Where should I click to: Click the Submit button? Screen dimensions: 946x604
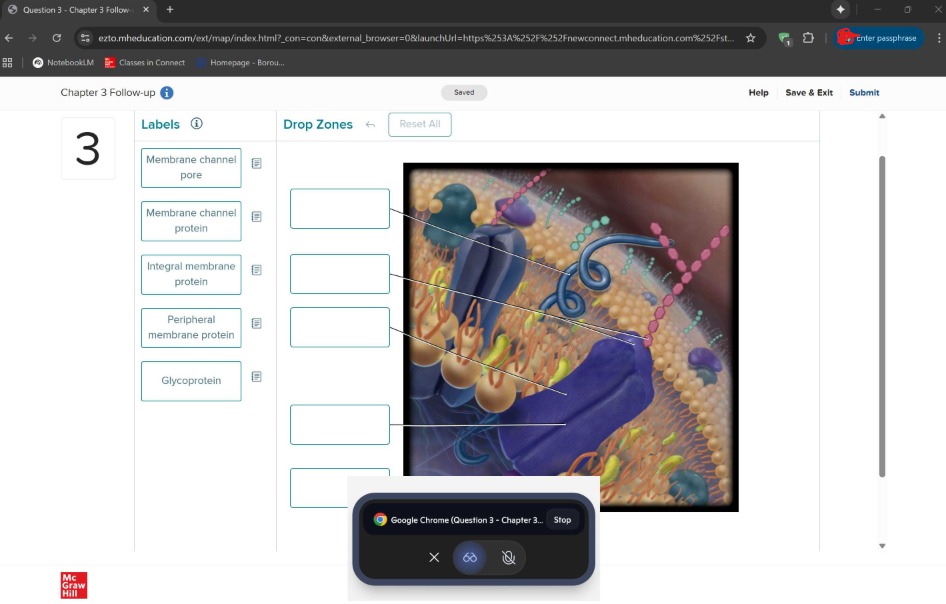[x=864, y=92]
